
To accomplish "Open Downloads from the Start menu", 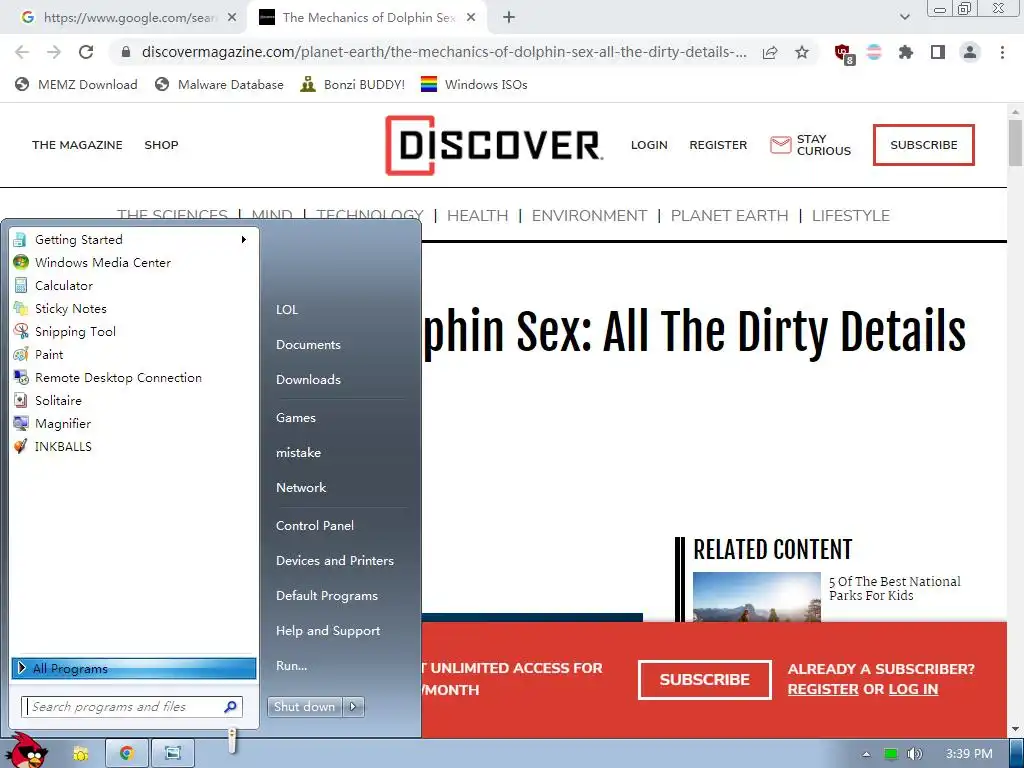I will (308, 379).
